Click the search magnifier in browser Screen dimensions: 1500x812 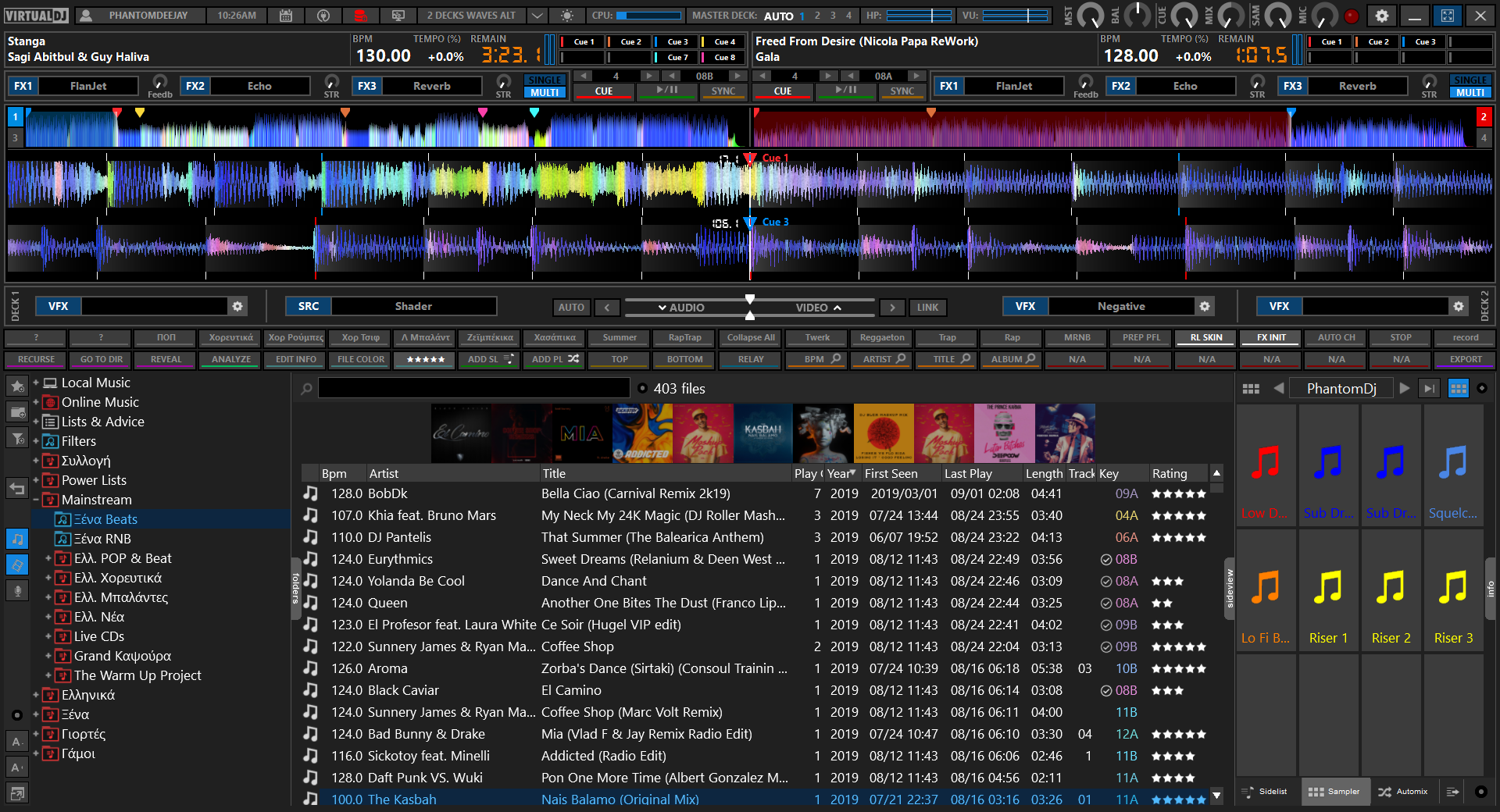coord(307,389)
